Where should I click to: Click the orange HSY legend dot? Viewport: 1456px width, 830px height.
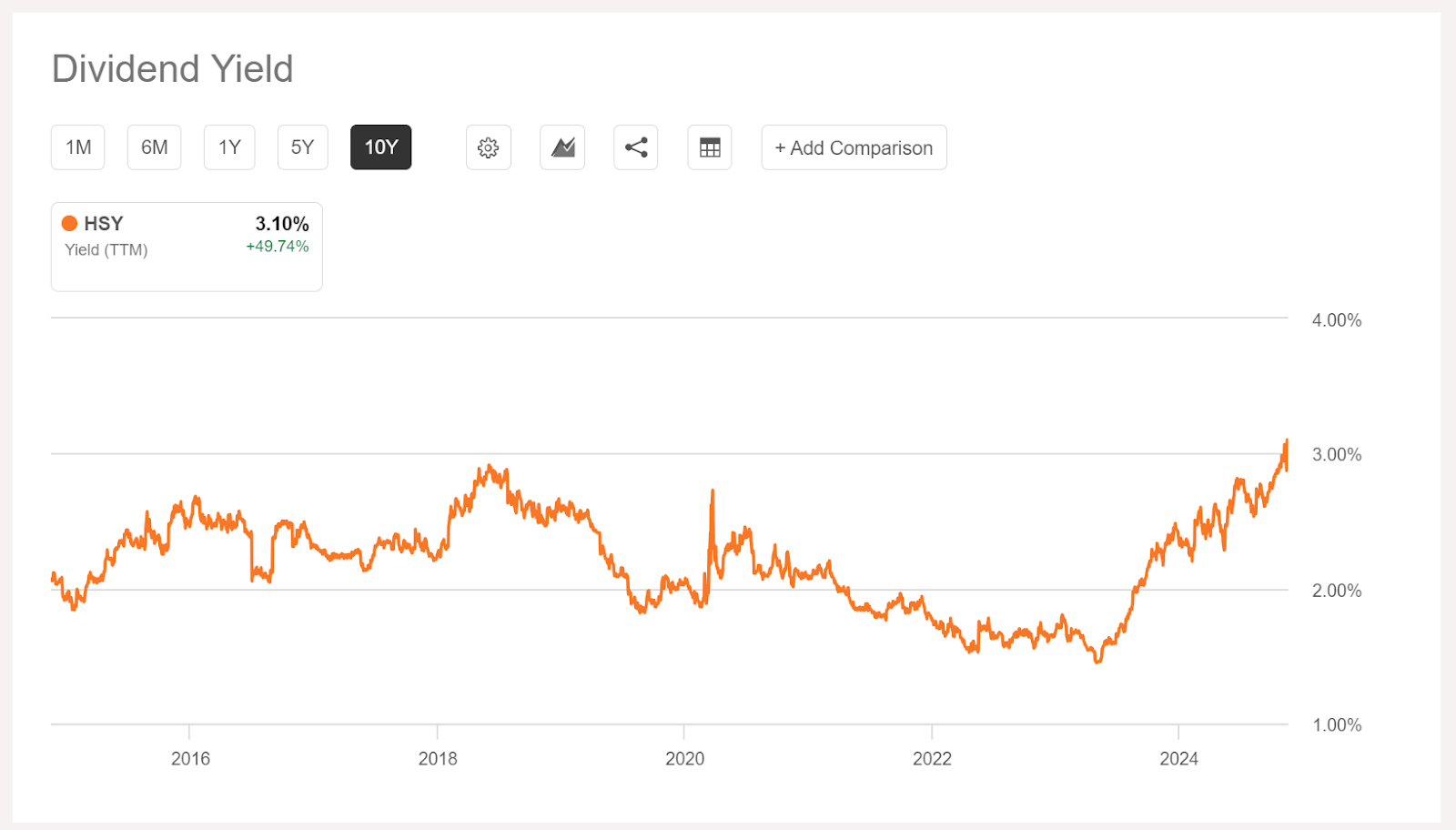pos(70,223)
